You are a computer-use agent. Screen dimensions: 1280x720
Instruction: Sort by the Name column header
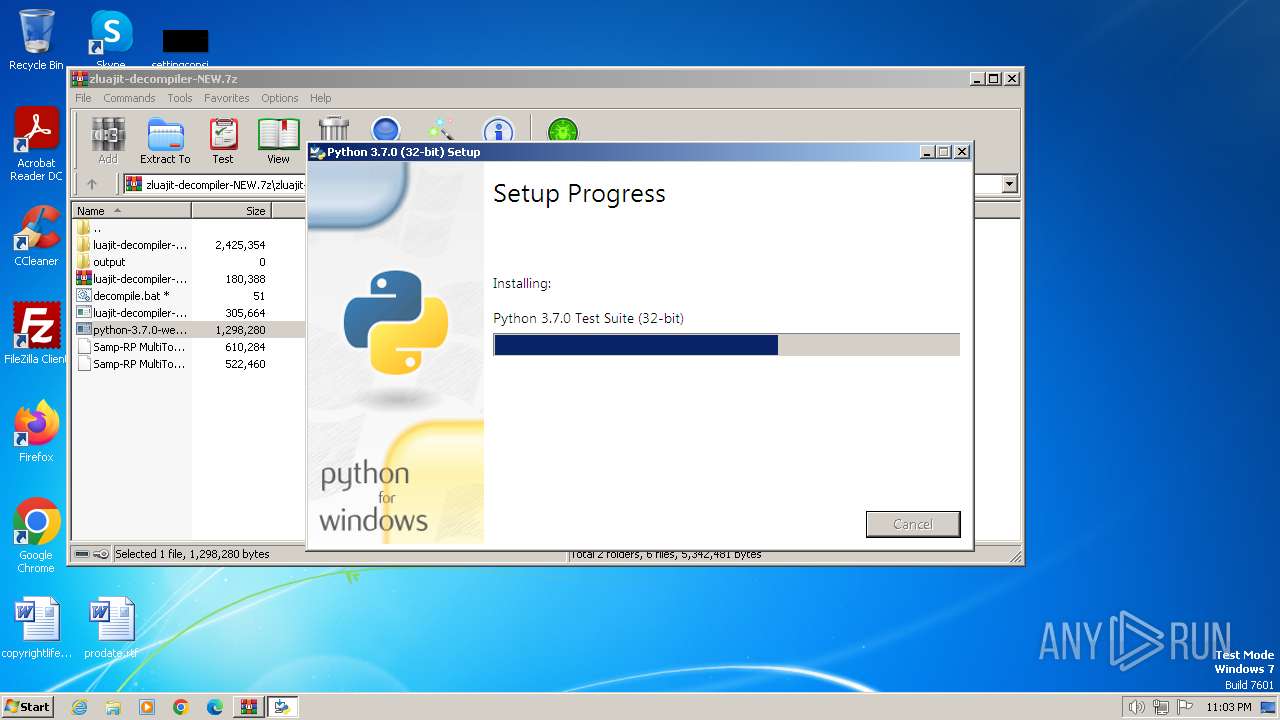point(132,211)
